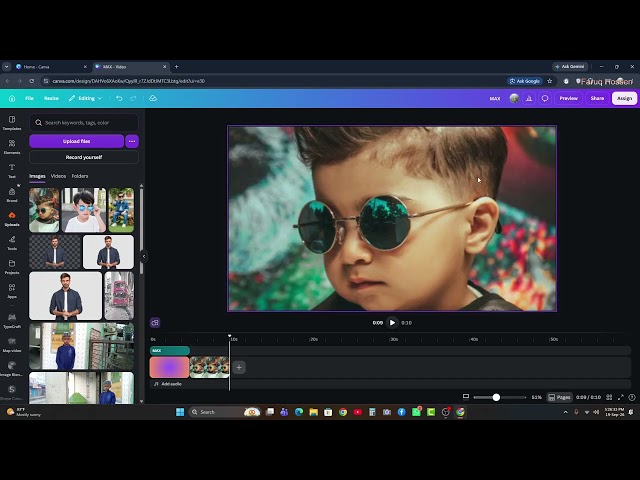Image resolution: width=640 pixels, height=480 pixels.
Task: Play the video with the play button
Action: click(x=392, y=323)
